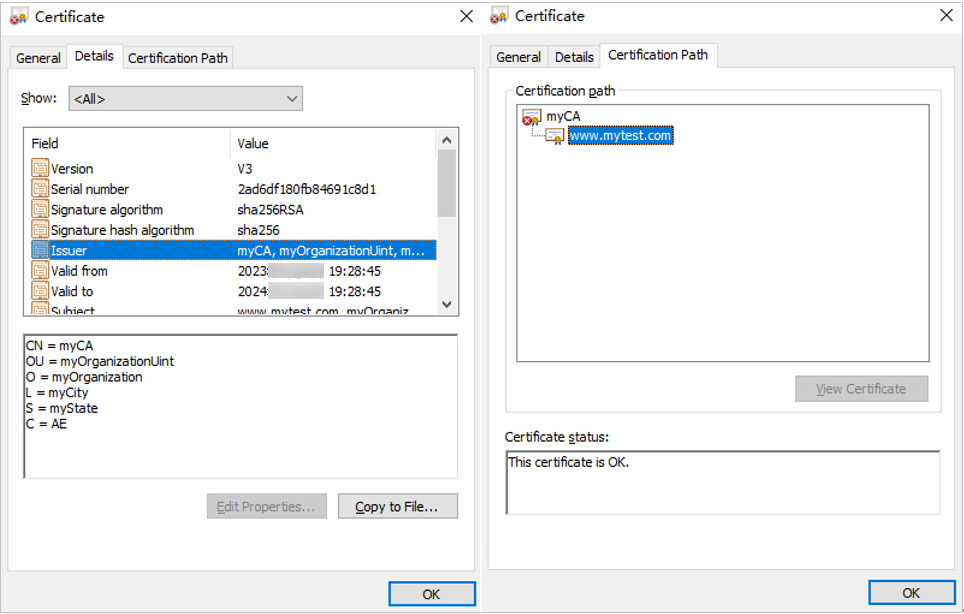Image resolution: width=964 pixels, height=614 pixels.
Task: Click the www.mytest.com certificate icon
Action: point(555,135)
